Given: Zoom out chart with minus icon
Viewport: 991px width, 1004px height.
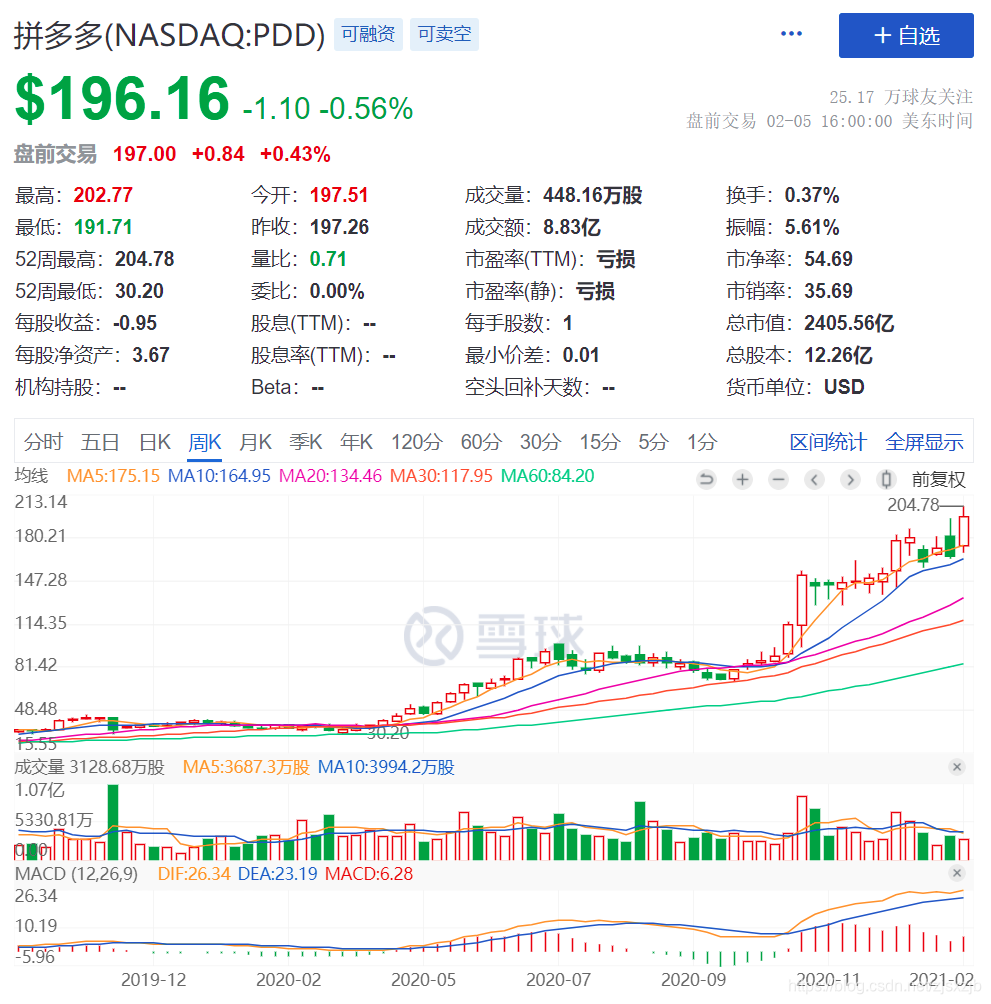Looking at the screenshot, I should (x=778, y=479).
